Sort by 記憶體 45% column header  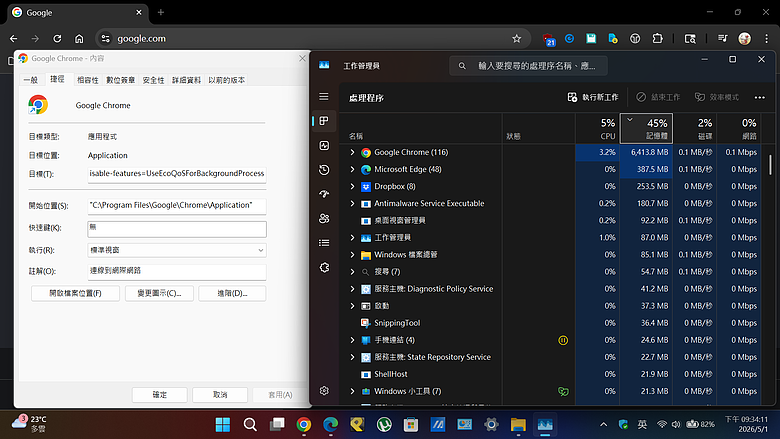(x=646, y=128)
